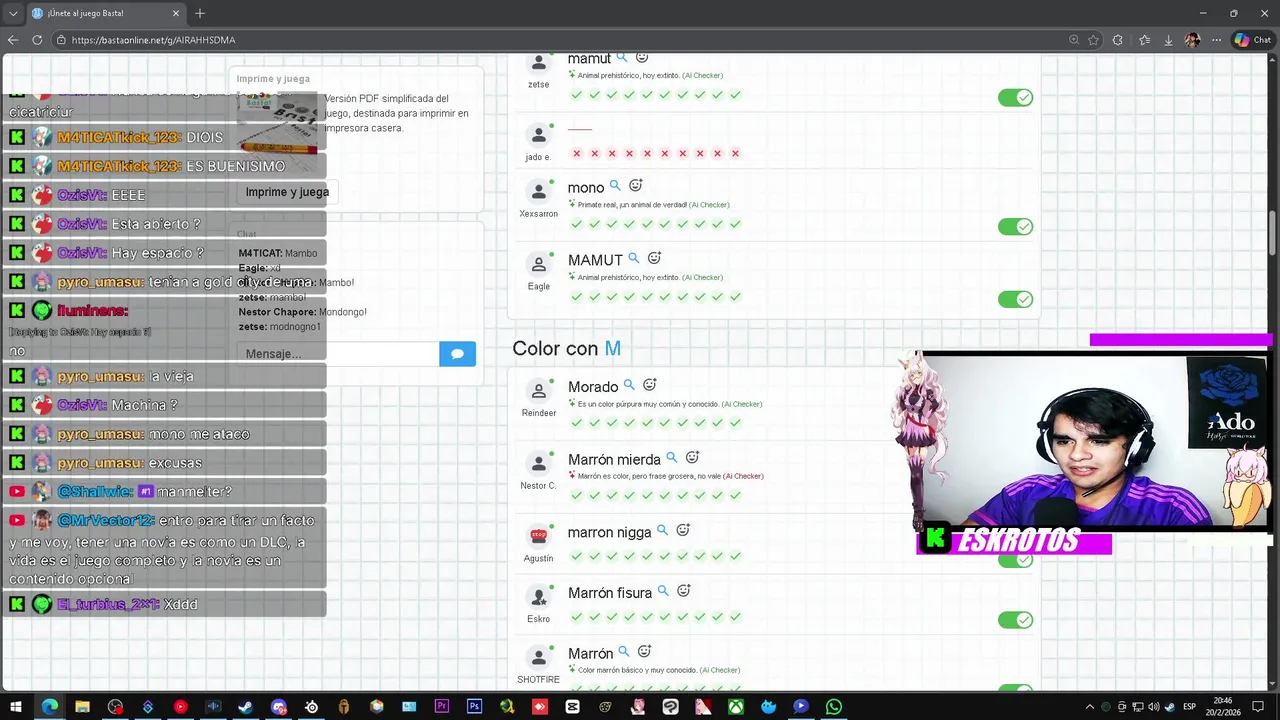The width and height of the screenshot is (1280, 720).
Task: Open Ai Checker link under Morado
Action: coord(741,404)
